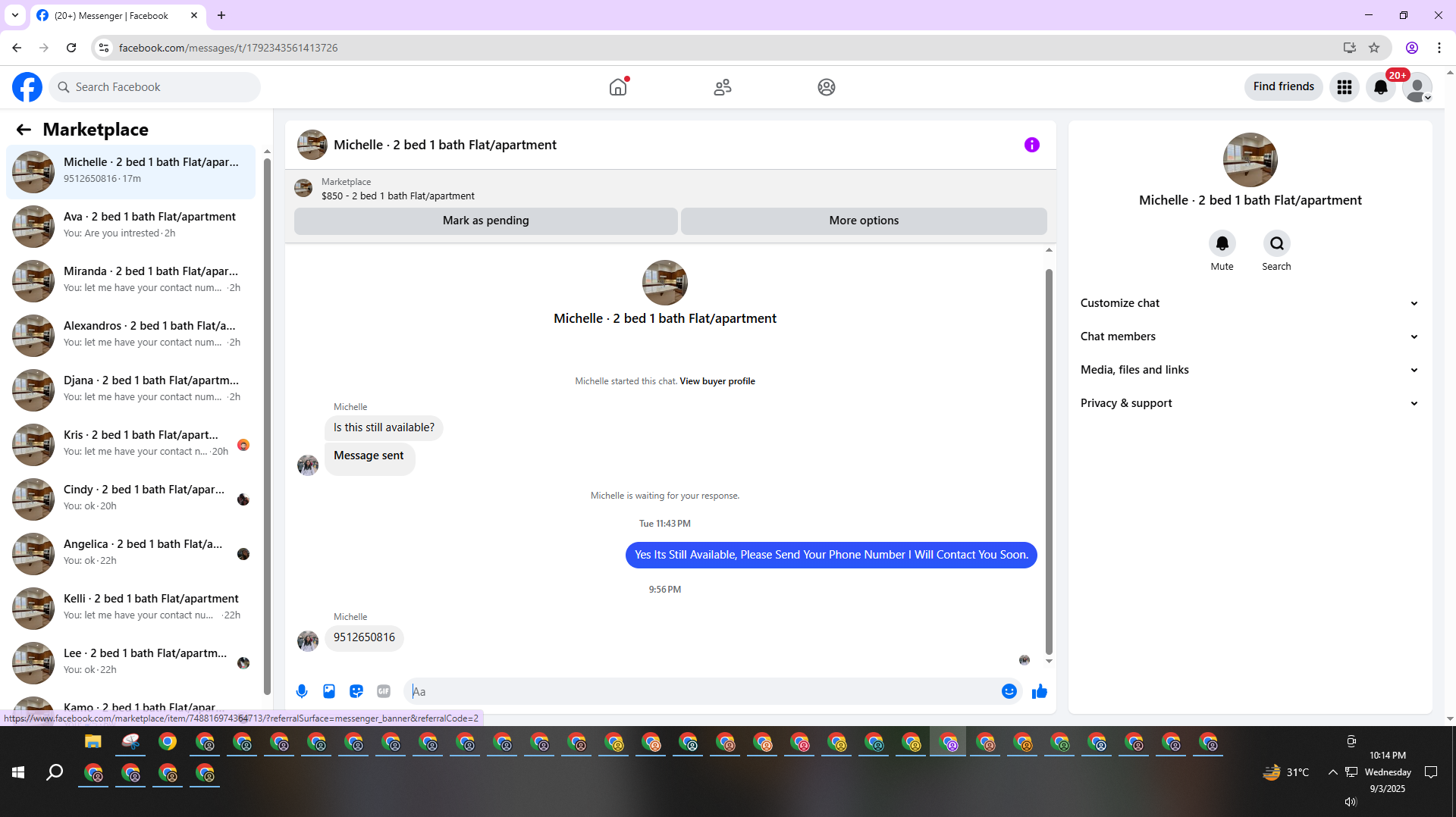Expand the Chat members section
The height and width of the screenshot is (817, 1456).
pos(1249,337)
